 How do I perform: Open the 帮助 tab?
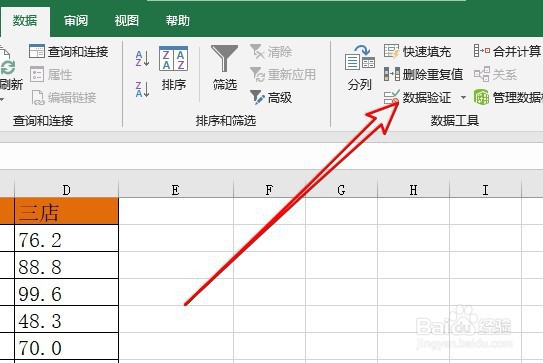pyautogui.click(x=178, y=21)
